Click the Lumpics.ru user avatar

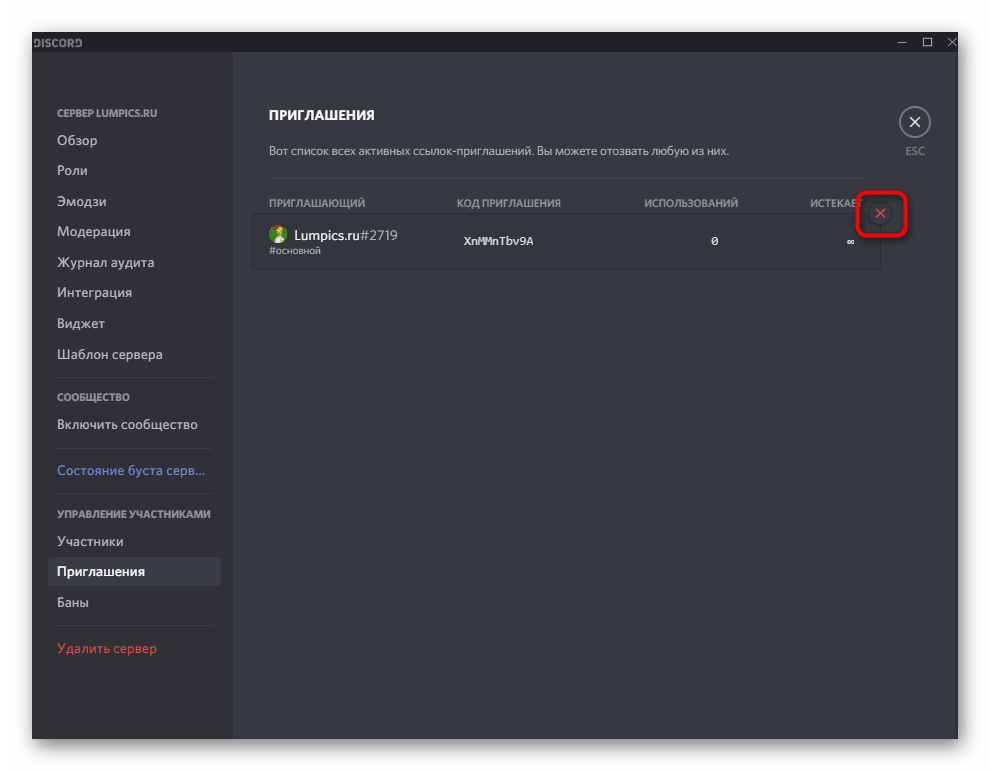click(276, 237)
